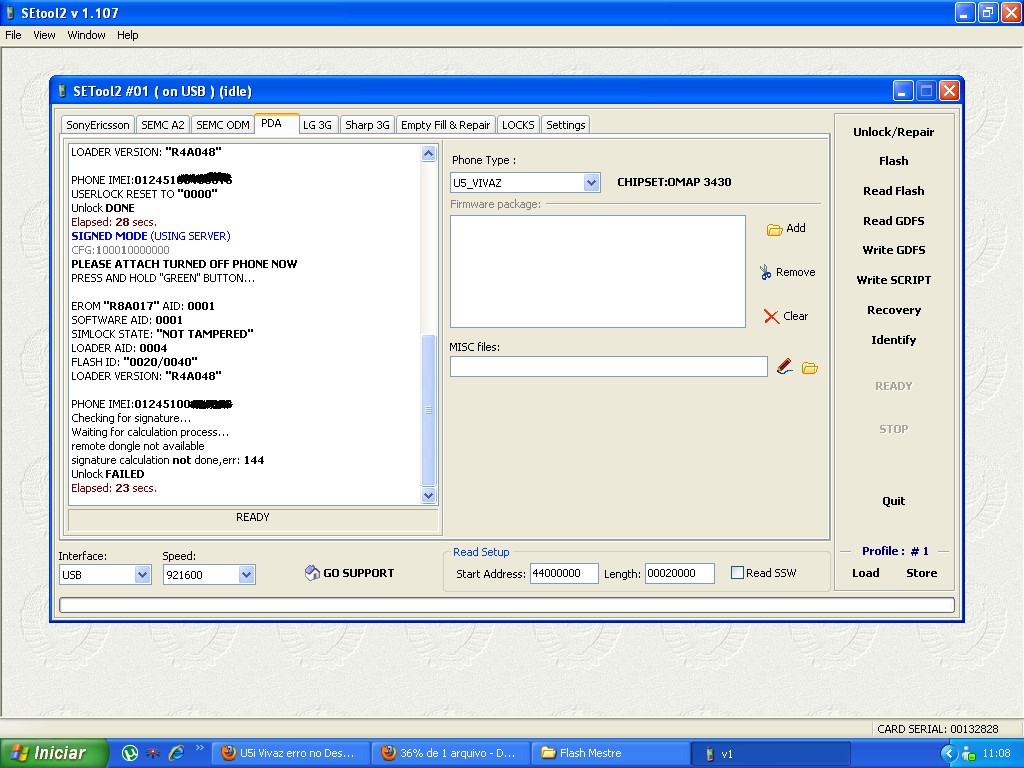Click the Write GDFS button
The width and height of the screenshot is (1024, 768).
(893, 250)
